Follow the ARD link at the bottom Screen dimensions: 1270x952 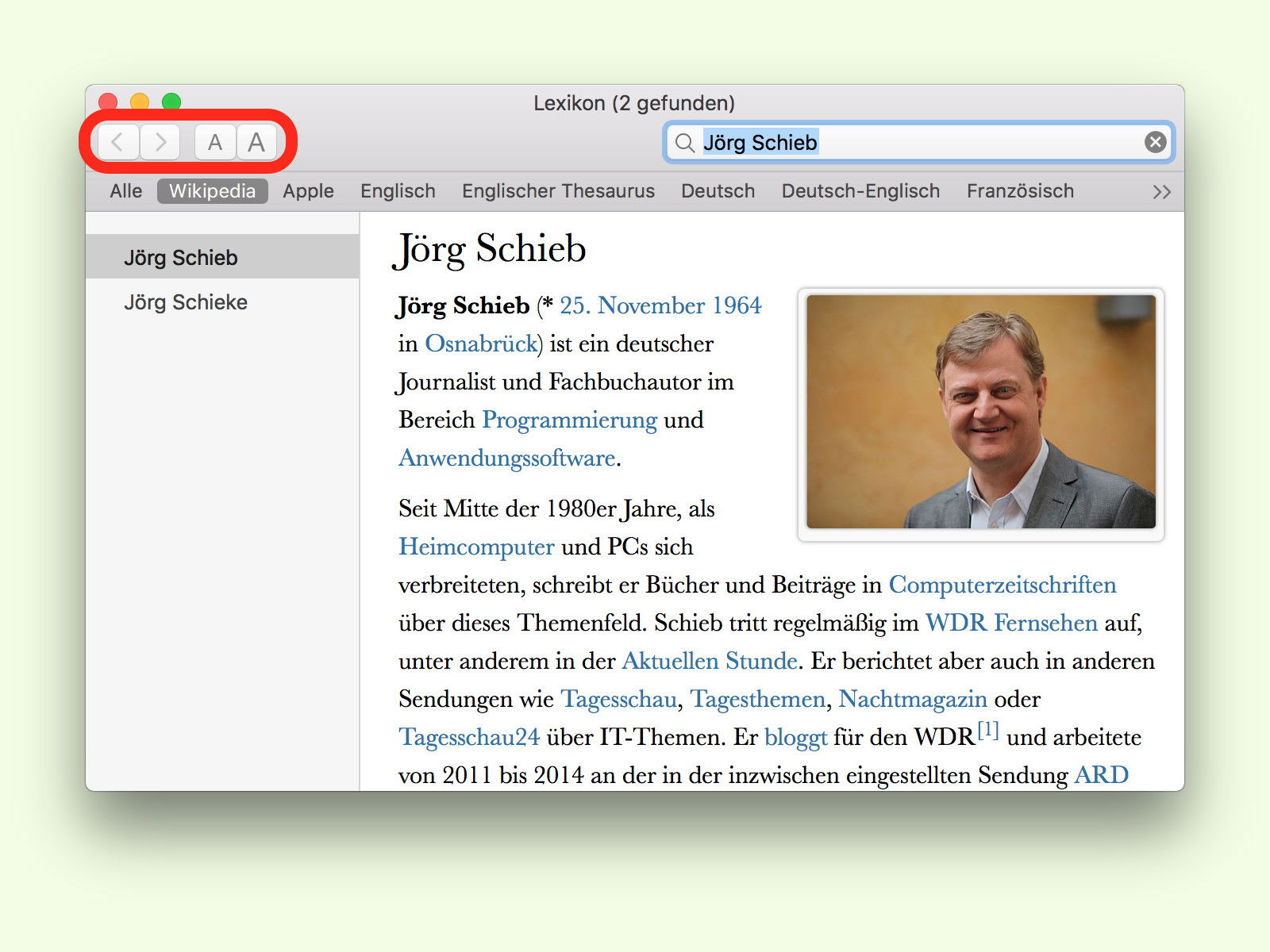[1102, 775]
